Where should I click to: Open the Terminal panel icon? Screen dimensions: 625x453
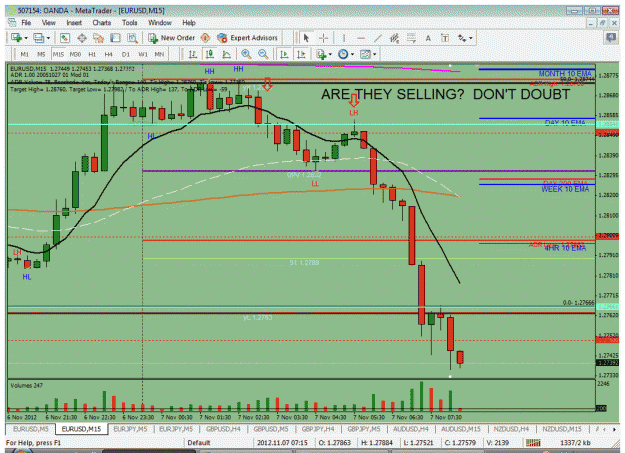(115, 38)
